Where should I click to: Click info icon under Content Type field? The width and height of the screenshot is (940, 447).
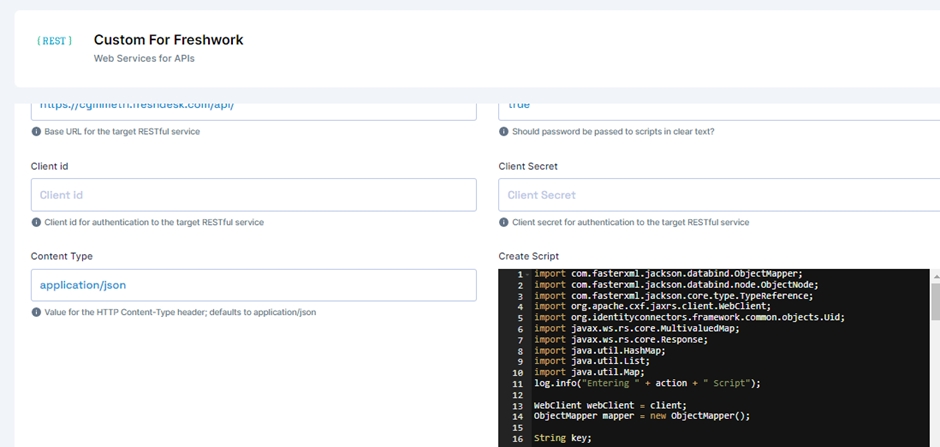[37, 312]
